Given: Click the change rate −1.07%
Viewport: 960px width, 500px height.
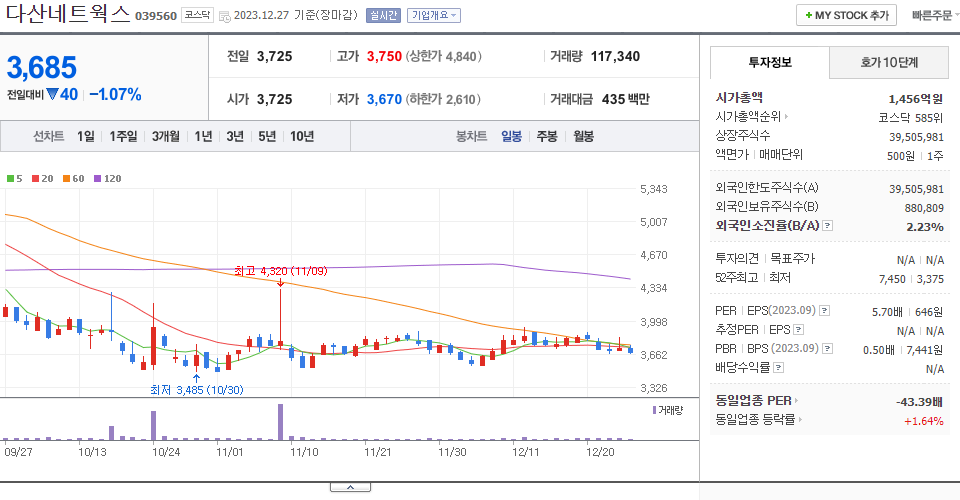Looking at the screenshot, I should point(116,95).
